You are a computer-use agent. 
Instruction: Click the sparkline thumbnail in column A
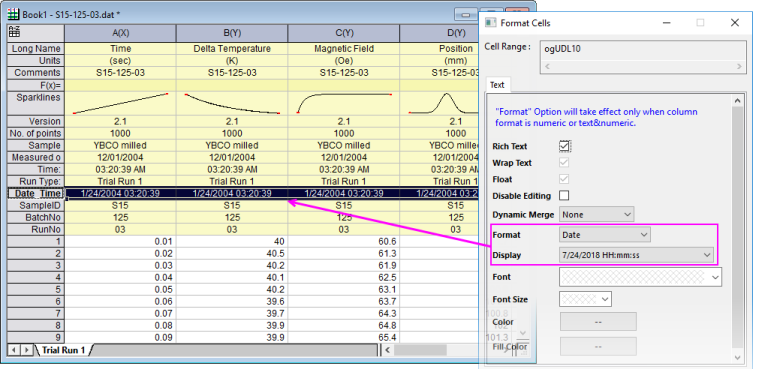click(120, 103)
